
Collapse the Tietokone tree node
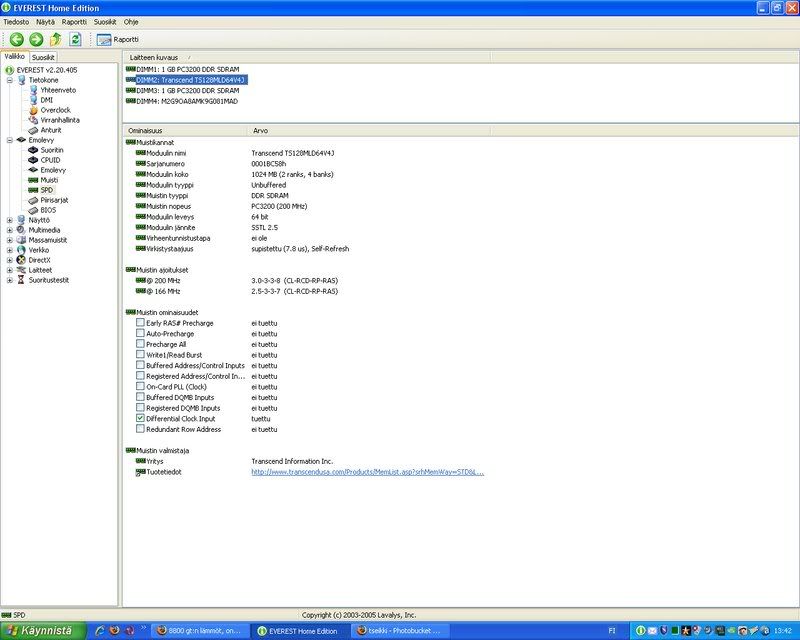(x=9, y=80)
